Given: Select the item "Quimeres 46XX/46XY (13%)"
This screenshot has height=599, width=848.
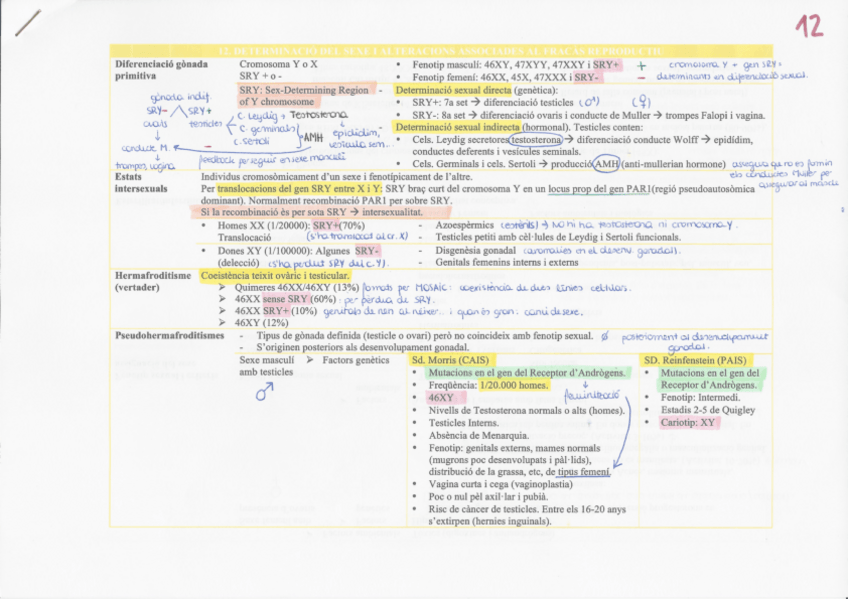Looking at the screenshot, I should tap(296, 288).
